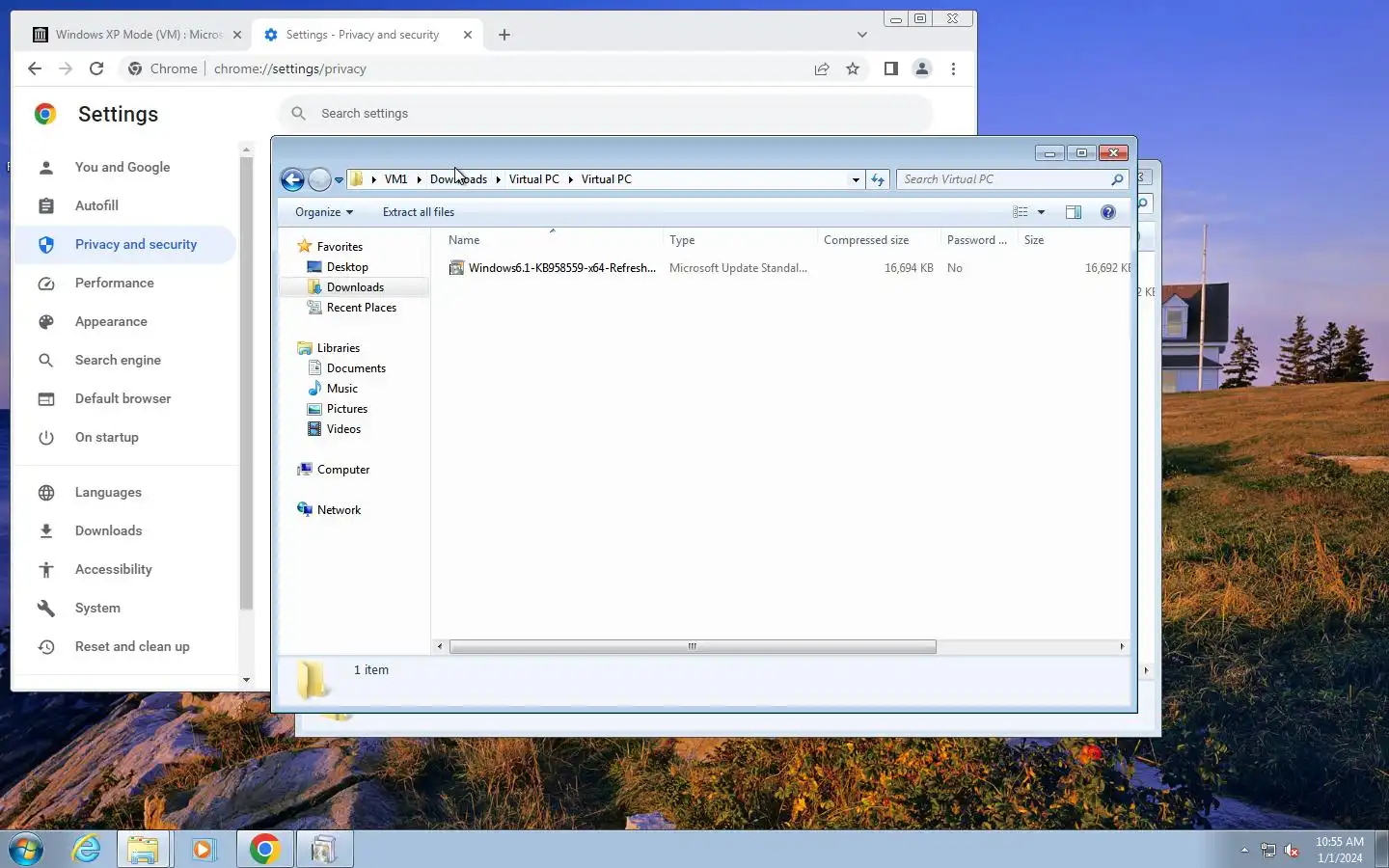Refresh the Explorer folder view
Screen dimensions: 1389x868
(x=877, y=179)
